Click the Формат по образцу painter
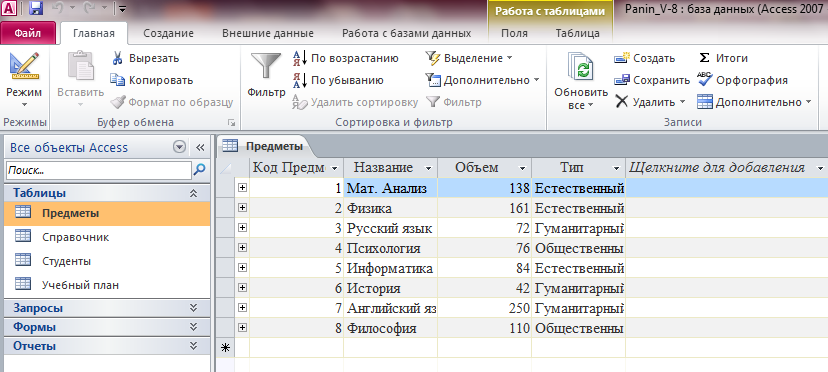The image size is (828, 372). tap(172, 102)
